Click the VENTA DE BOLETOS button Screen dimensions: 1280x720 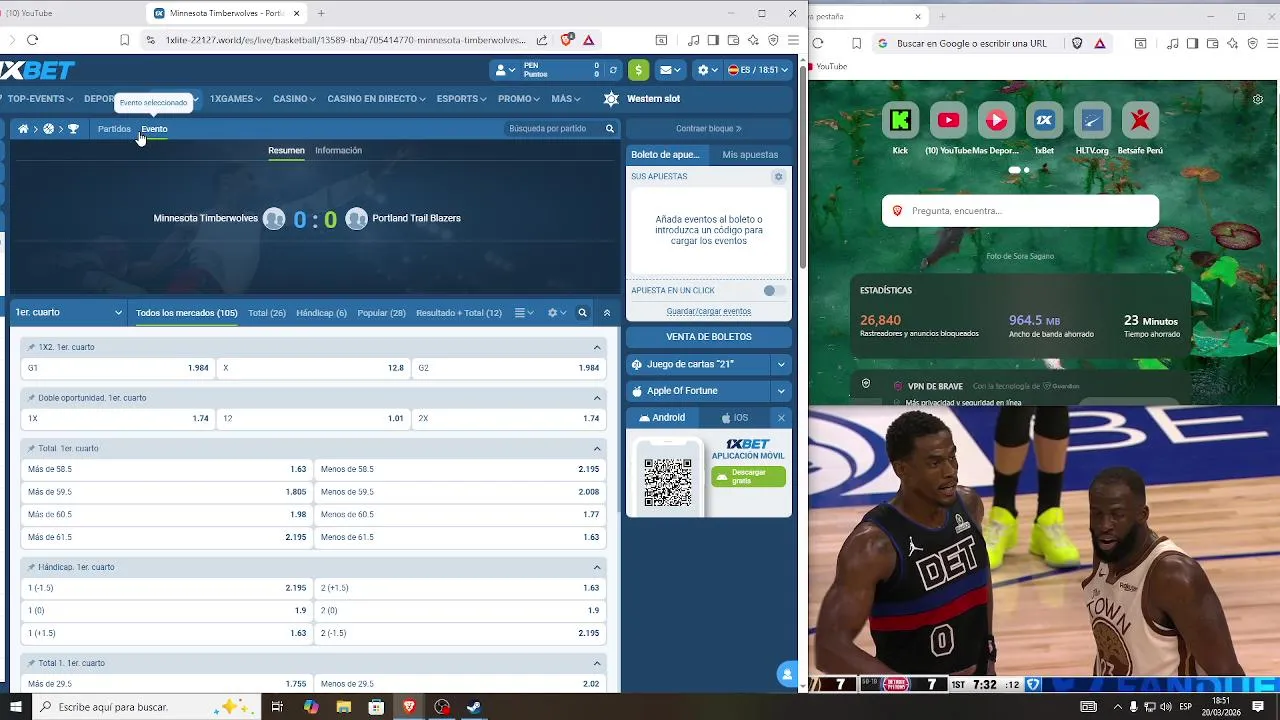coord(709,337)
